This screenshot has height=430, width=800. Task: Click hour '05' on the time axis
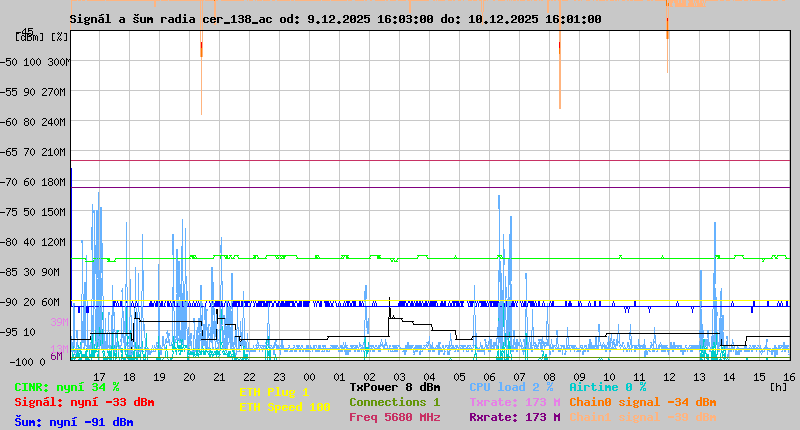[460, 377]
